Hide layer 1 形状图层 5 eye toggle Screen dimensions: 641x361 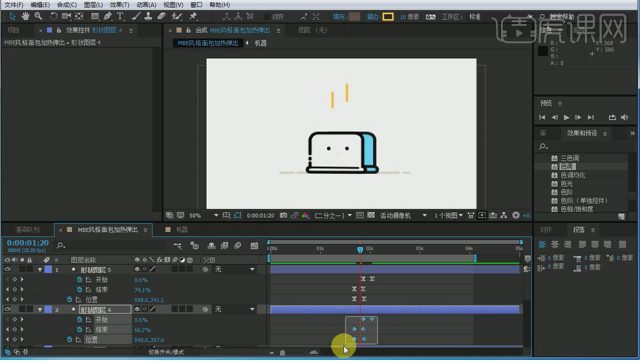[x=7, y=269]
